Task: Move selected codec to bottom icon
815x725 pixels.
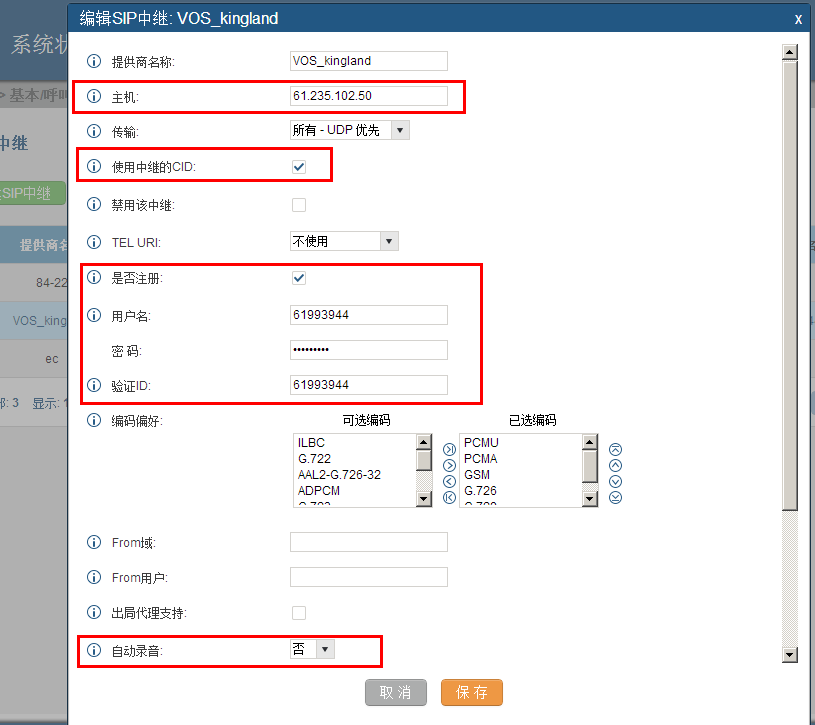Action: click(x=615, y=497)
